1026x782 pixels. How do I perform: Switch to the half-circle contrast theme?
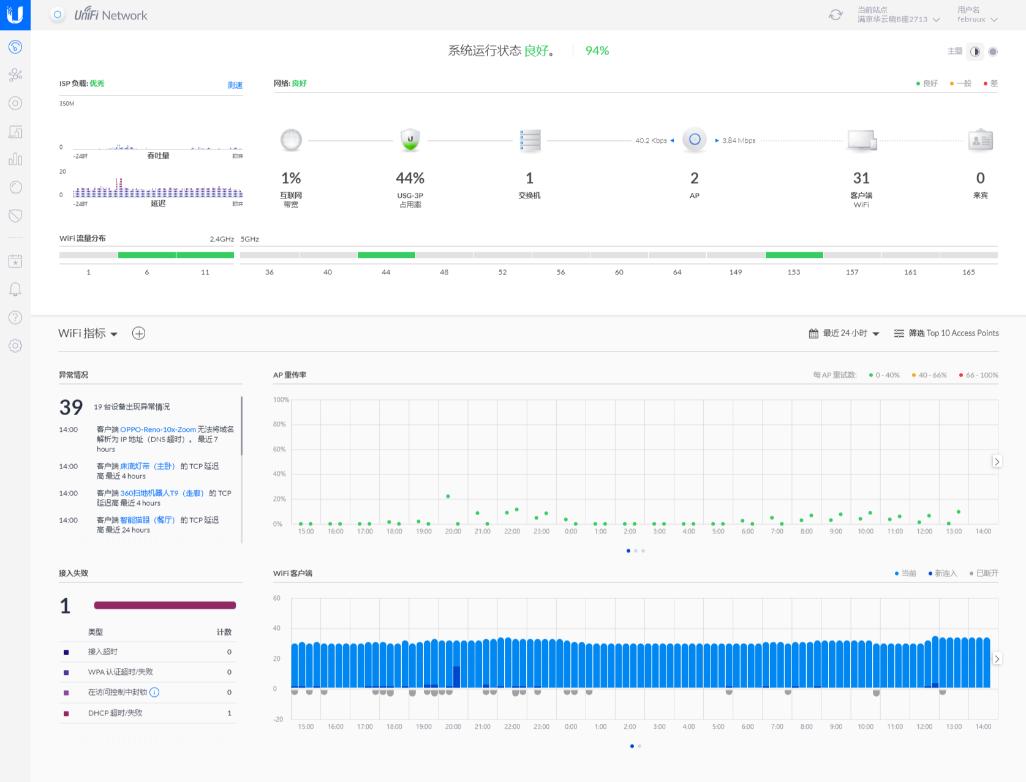tap(977, 51)
